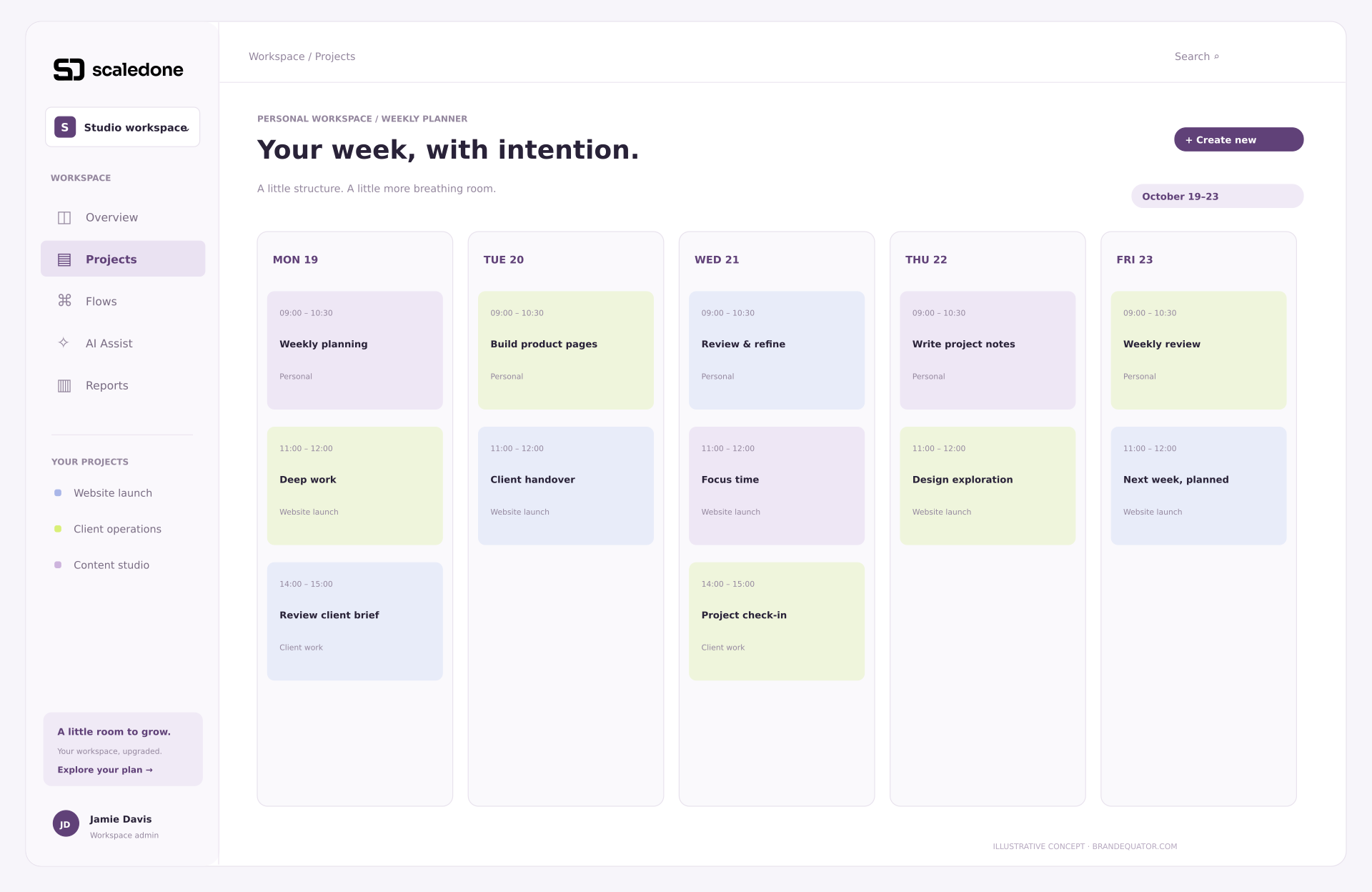Click Workspace in the breadcrumb

[277, 56]
